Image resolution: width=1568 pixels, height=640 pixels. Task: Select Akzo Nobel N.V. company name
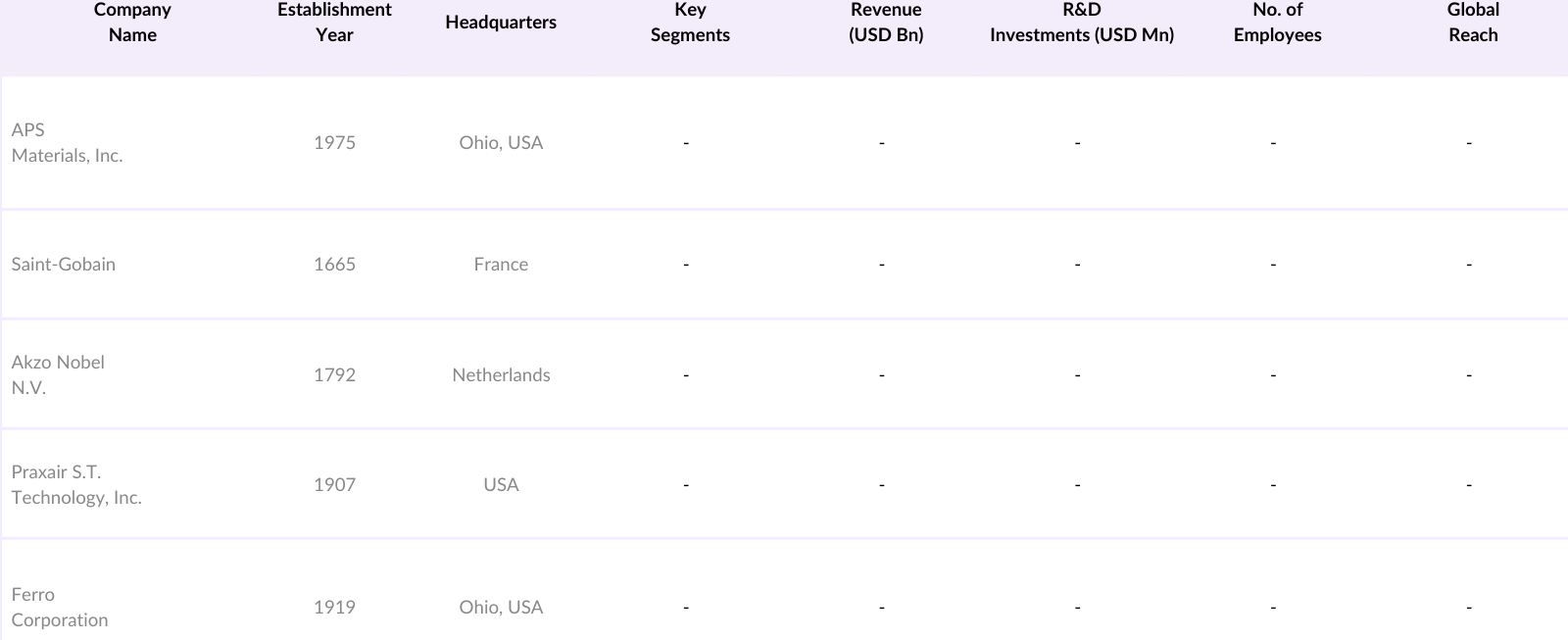coord(58,375)
